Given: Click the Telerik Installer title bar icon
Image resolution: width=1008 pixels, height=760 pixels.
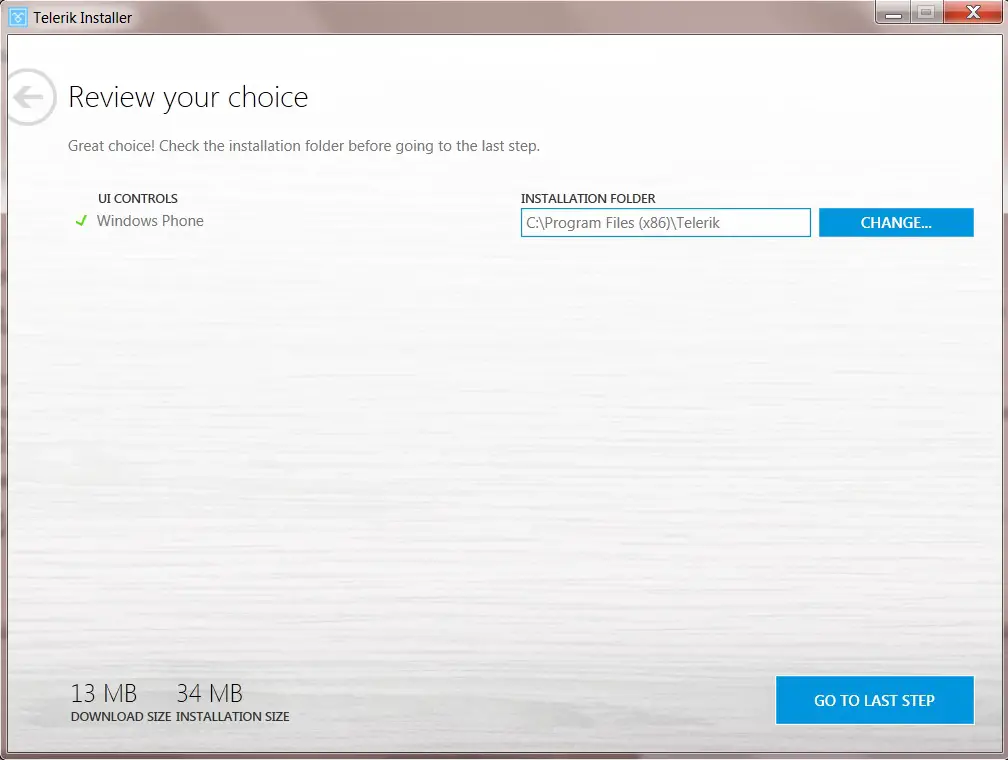Looking at the screenshot, I should pos(18,17).
